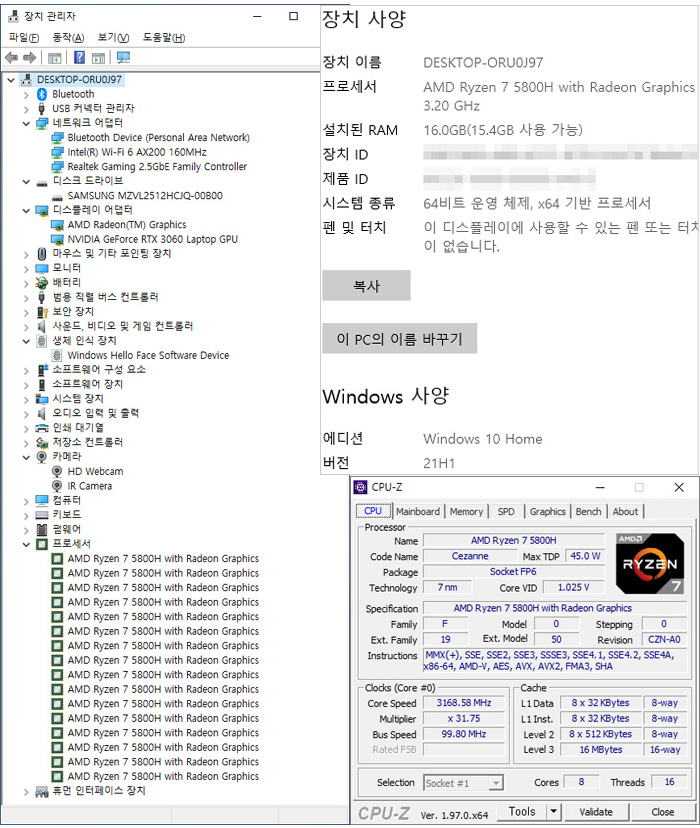This screenshot has width=700, height=828.
Task: Open the 도움말(H) menu
Action: coord(164,37)
